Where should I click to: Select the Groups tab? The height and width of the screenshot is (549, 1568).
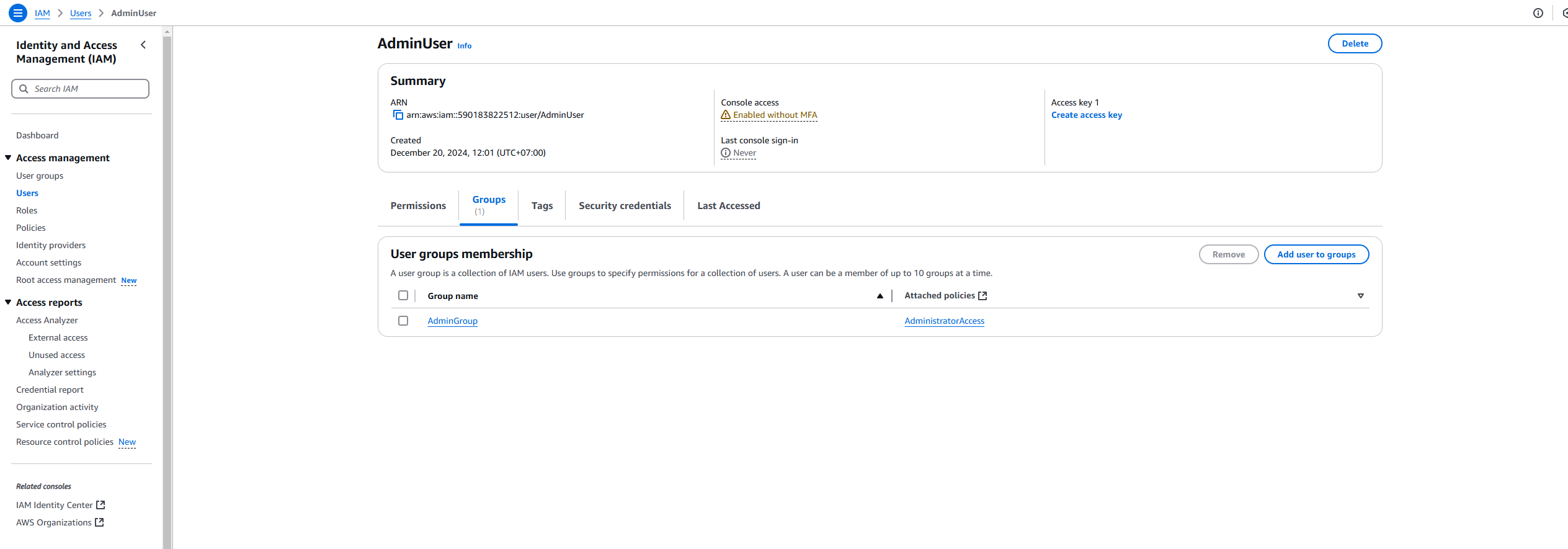(489, 205)
